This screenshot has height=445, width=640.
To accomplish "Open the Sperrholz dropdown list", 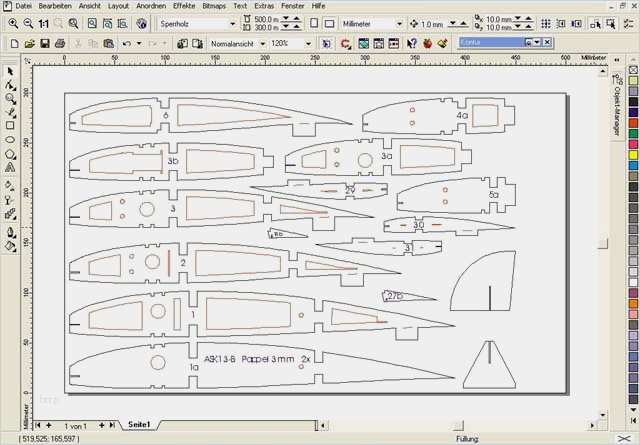I will click(x=231, y=23).
